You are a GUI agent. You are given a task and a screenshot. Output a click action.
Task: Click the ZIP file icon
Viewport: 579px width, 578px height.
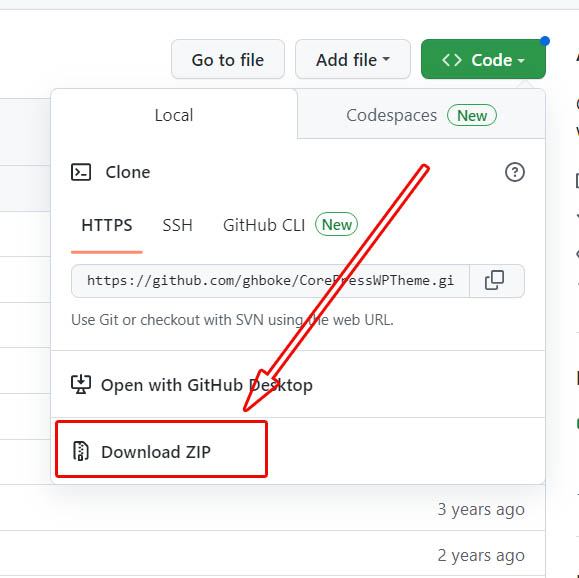[80, 451]
